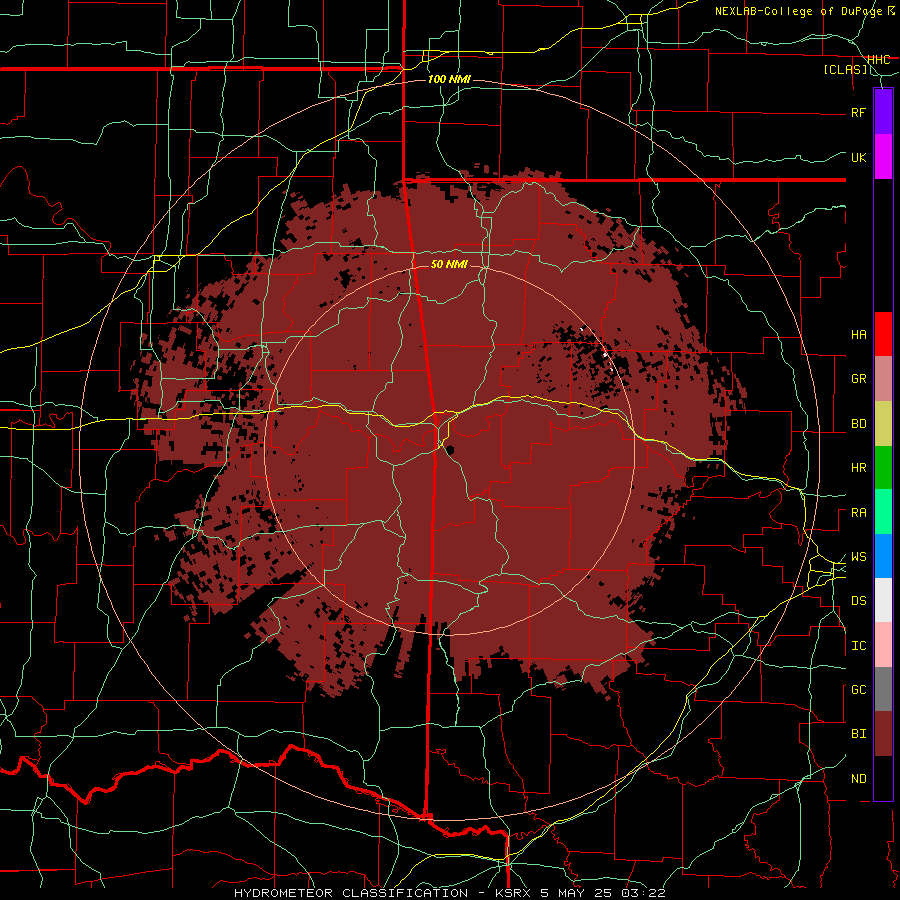Click the RA mint-green legend swatch
This screenshot has width=900, height=900.
(883, 512)
